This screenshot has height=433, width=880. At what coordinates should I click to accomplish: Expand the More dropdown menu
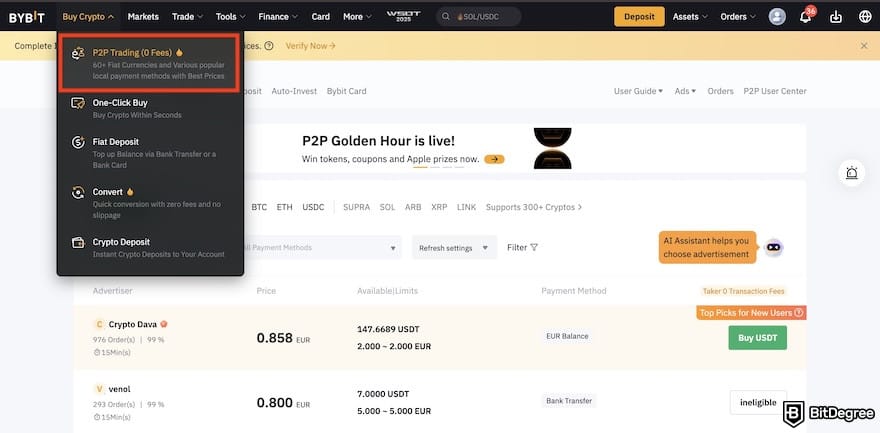pyautogui.click(x=358, y=17)
